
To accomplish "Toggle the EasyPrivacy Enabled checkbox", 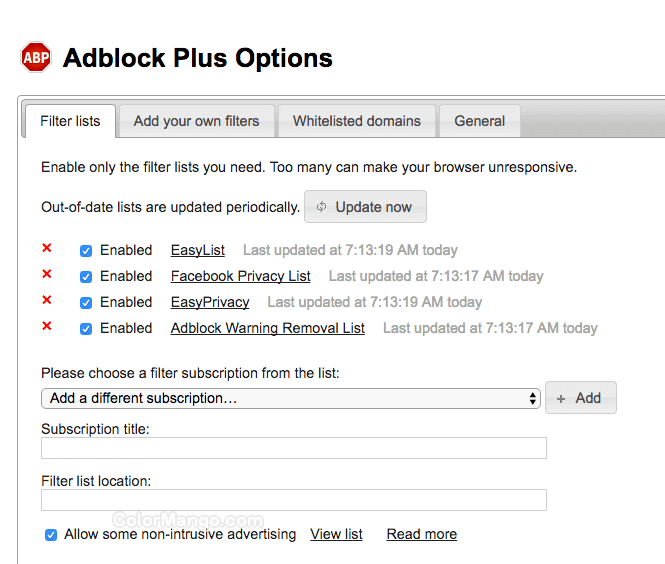I will (86, 303).
